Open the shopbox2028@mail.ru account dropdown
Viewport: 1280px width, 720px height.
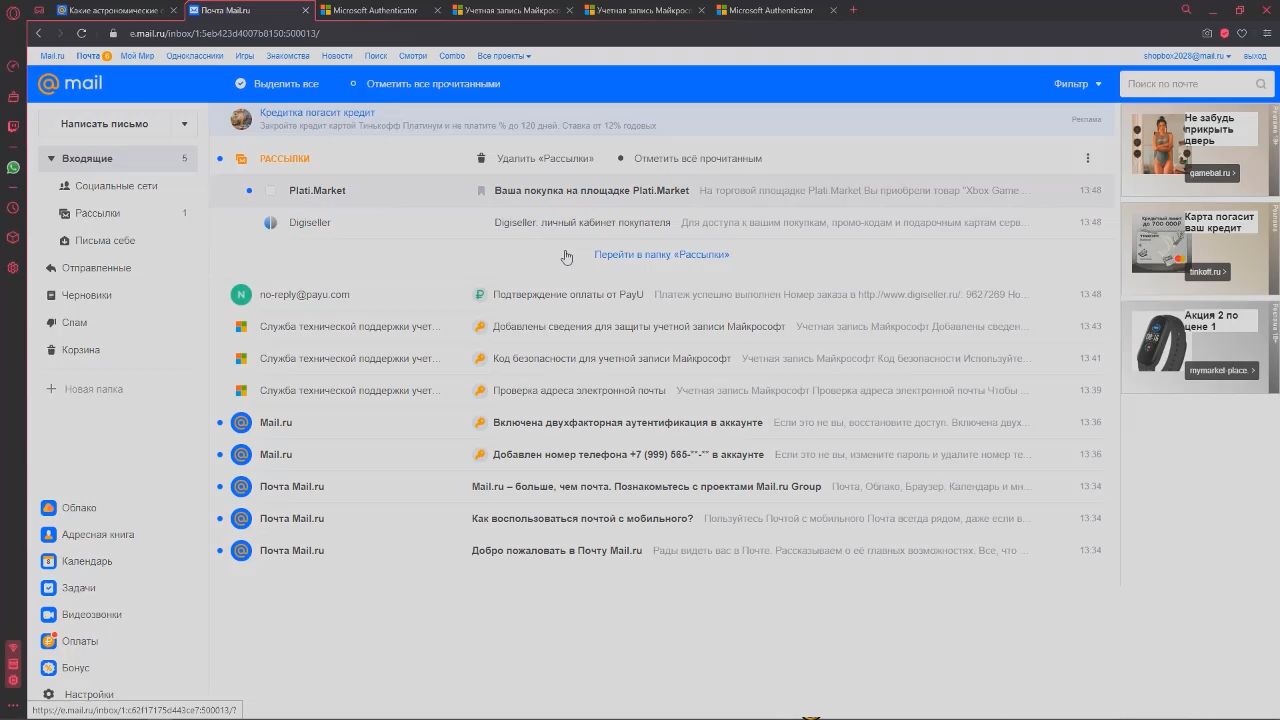tap(1186, 56)
